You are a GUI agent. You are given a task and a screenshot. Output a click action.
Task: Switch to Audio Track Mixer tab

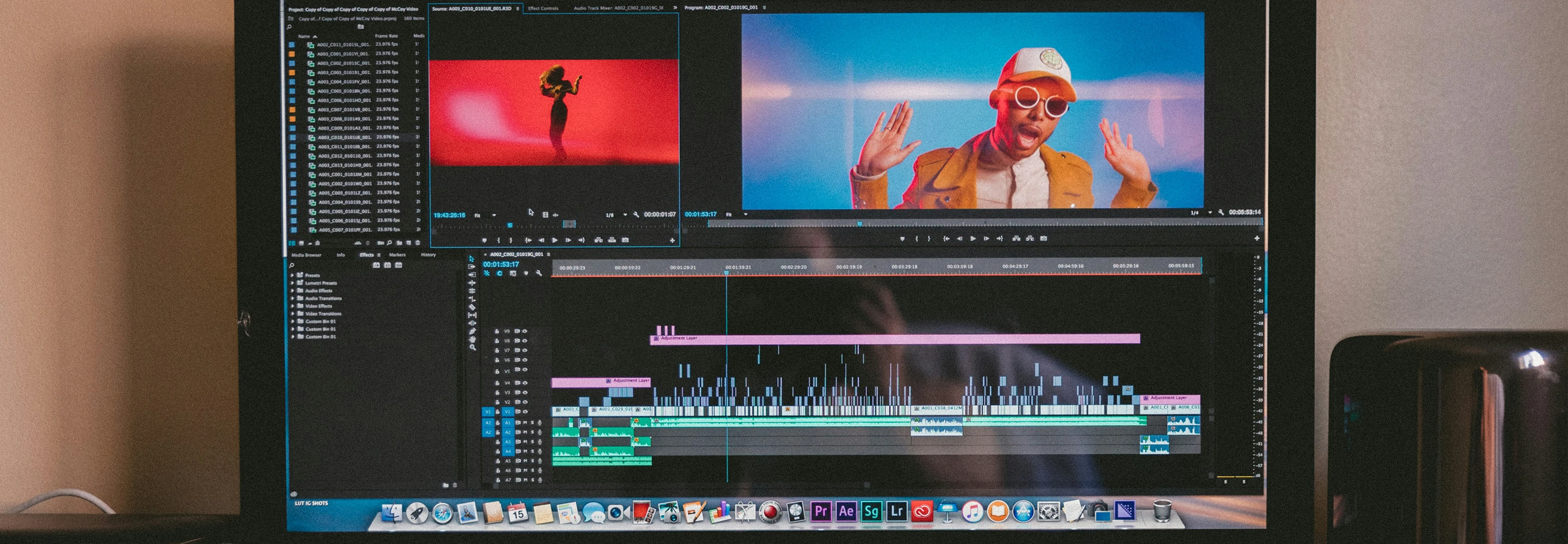618,9
